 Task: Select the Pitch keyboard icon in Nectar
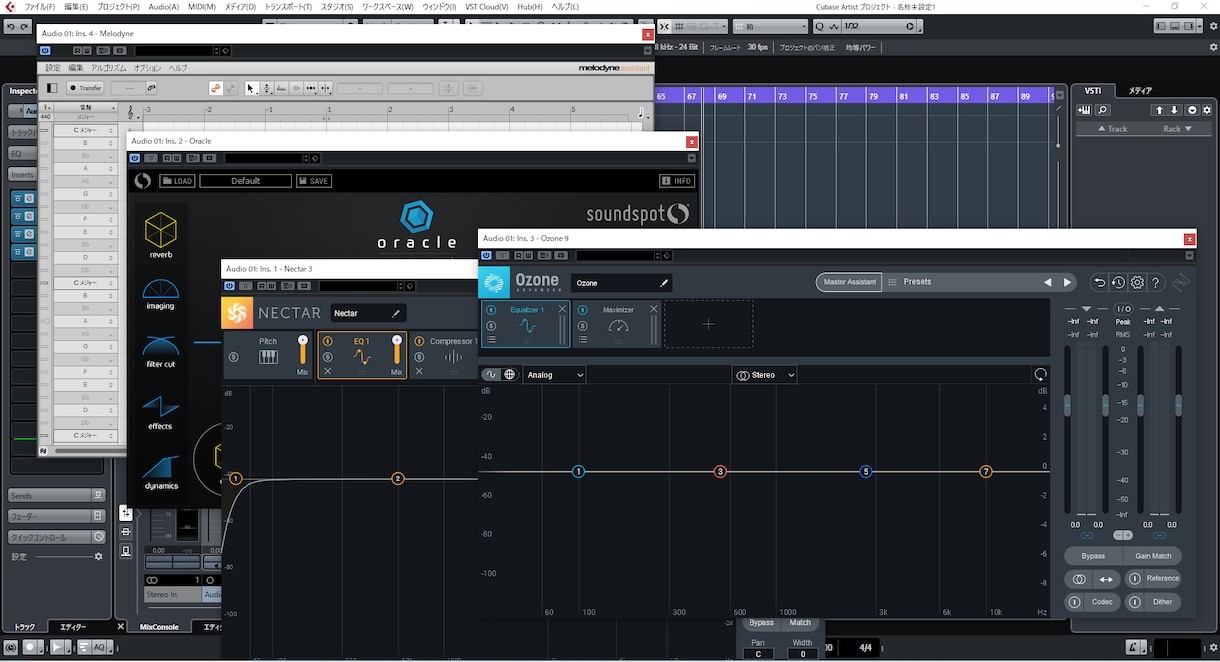268,357
